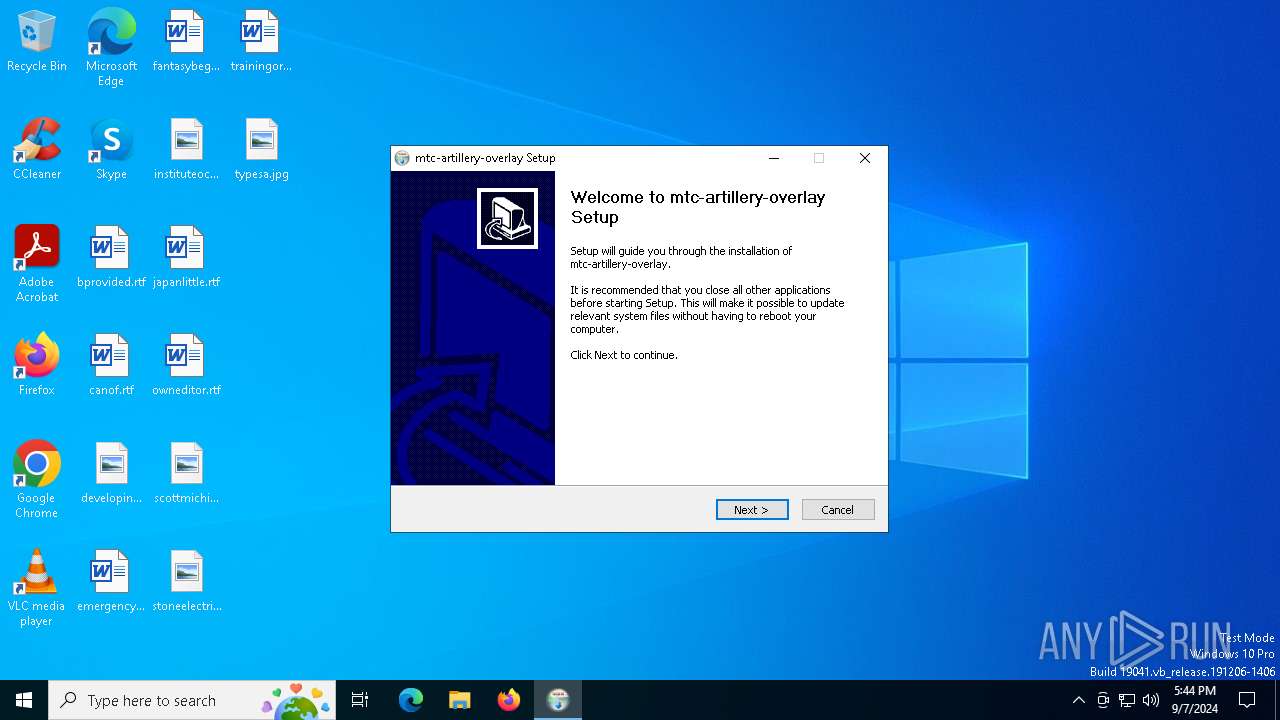1280x720 pixels.
Task: Select the canof.rtf document
Action: point(111,365)
